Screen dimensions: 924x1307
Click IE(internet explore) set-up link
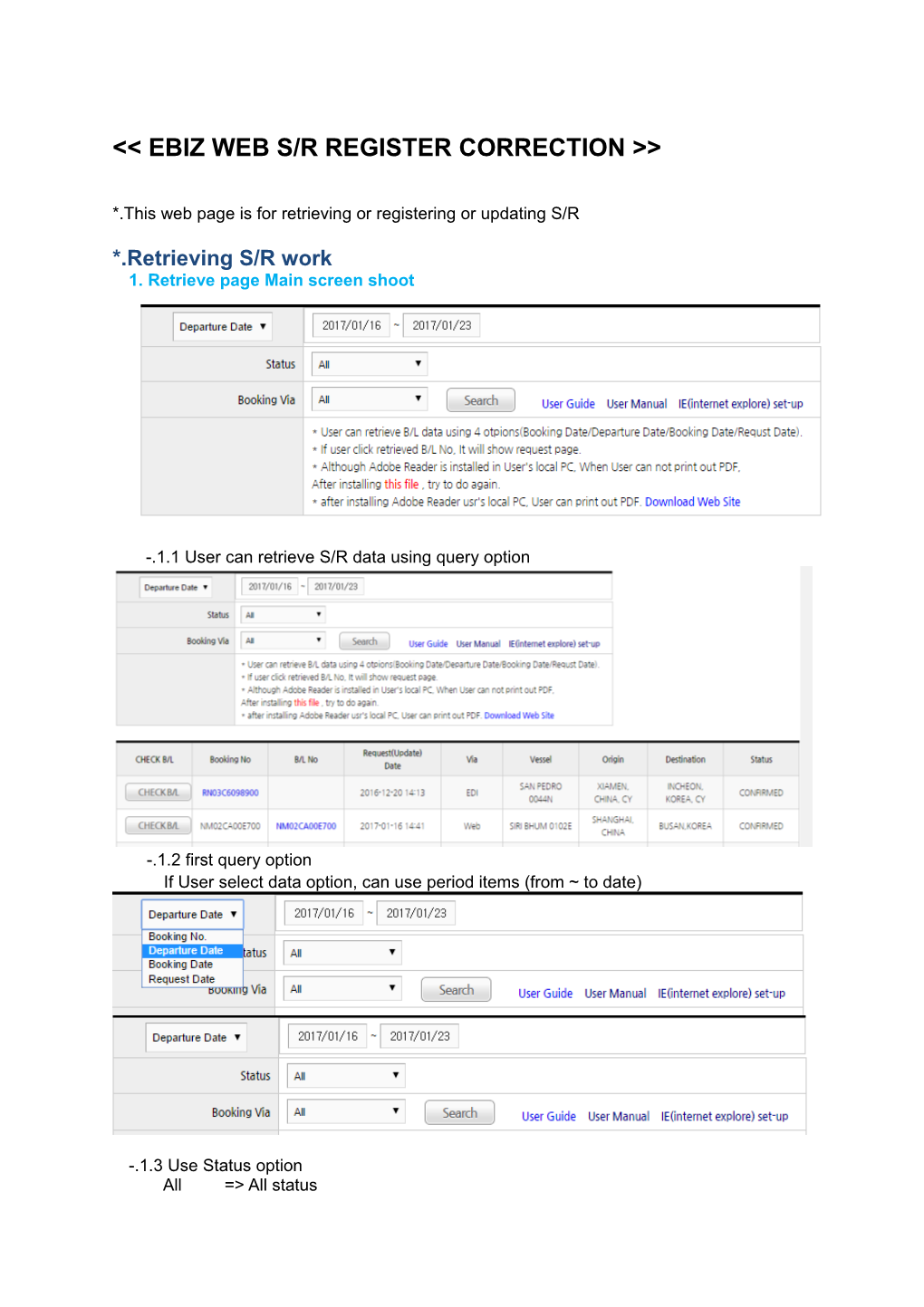click(740, 404)
